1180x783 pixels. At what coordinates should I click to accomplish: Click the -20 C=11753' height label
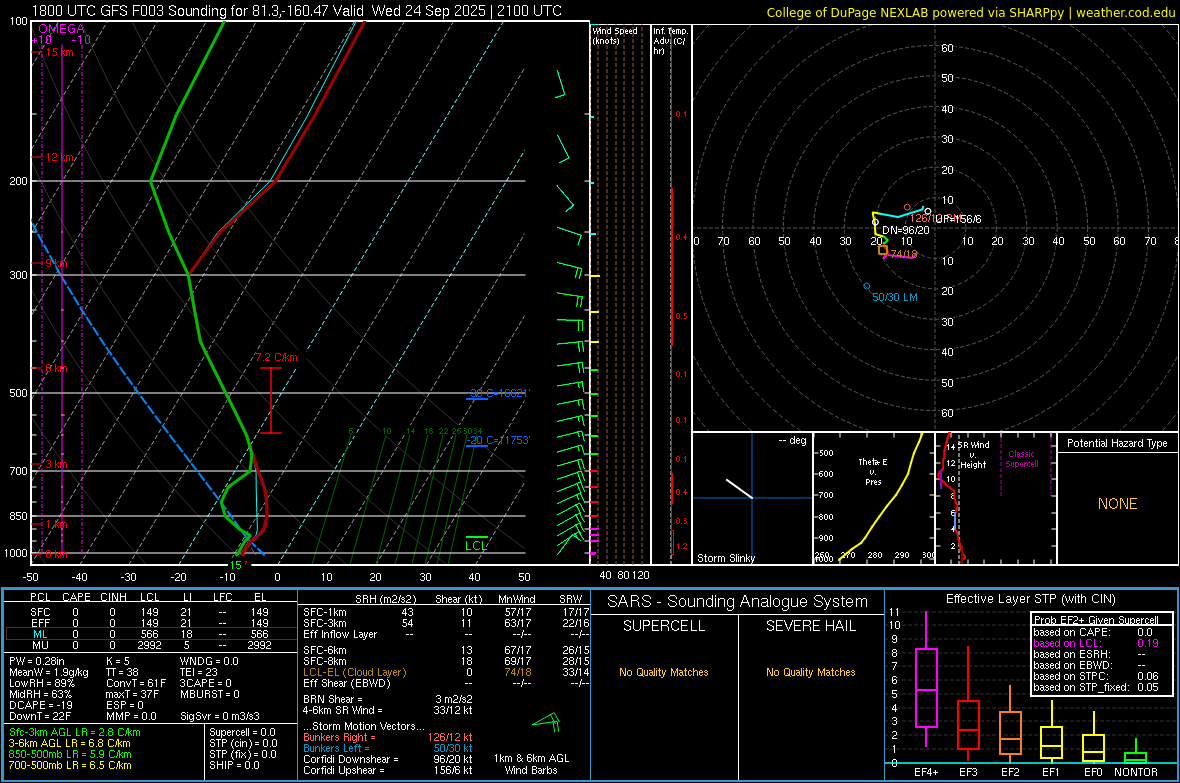point(498,440)
